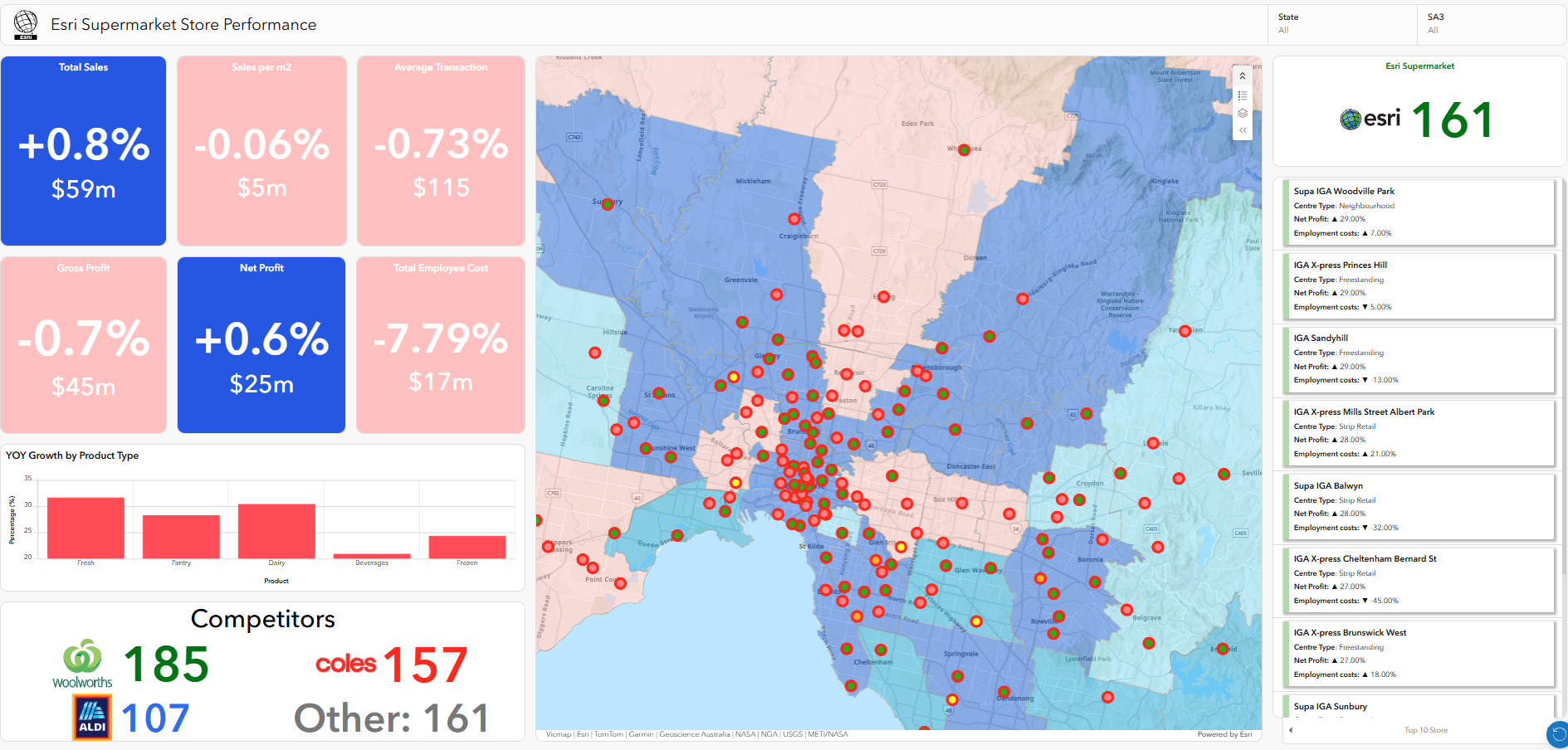Image resolution: width=1568 pixels, height=750 pixels.
Task: Click the Total Employee Cost indicator card
Action: click(441, 345)
